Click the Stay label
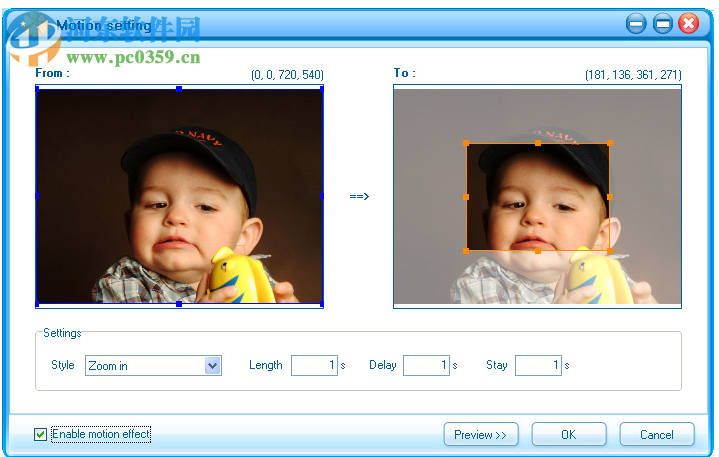The width and height of the screenshot is (719, 457). tap(497, 365)
